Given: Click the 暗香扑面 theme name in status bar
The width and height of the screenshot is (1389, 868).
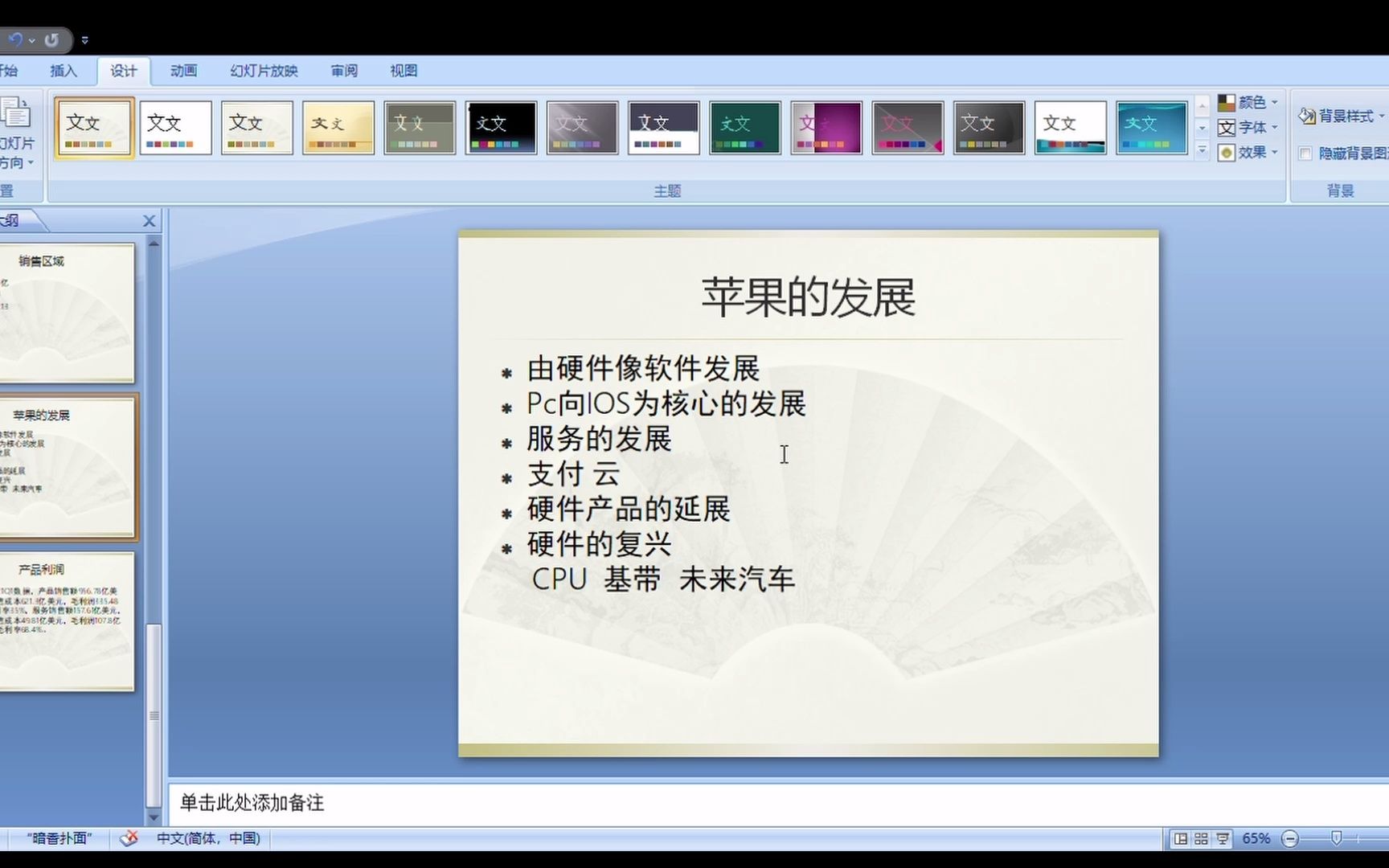Looking at the screenshot, I should pos(59,838).
